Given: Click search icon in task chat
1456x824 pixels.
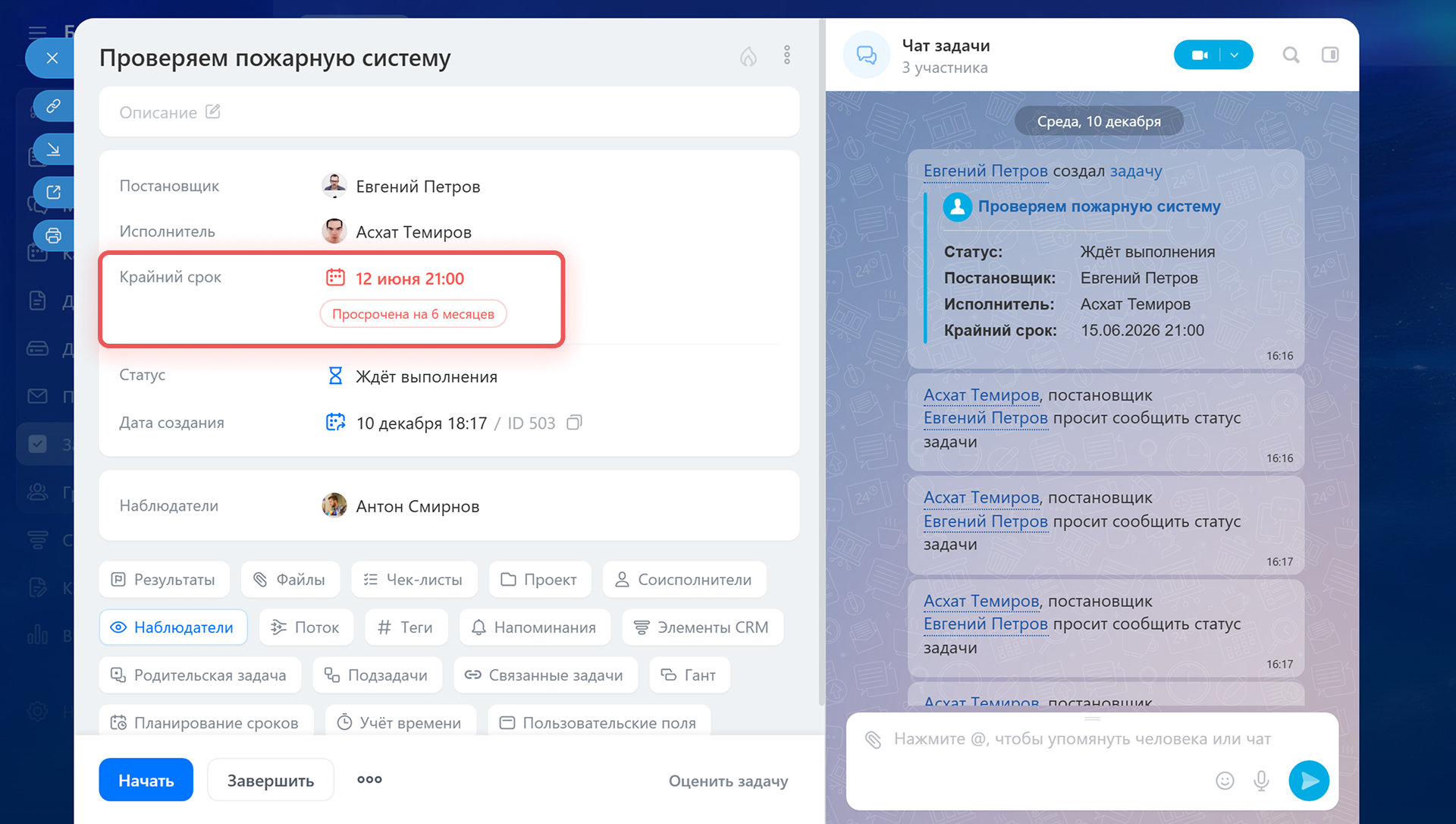Looking at the screenshot, I should pyautogui.click(x=1291, y=55).
